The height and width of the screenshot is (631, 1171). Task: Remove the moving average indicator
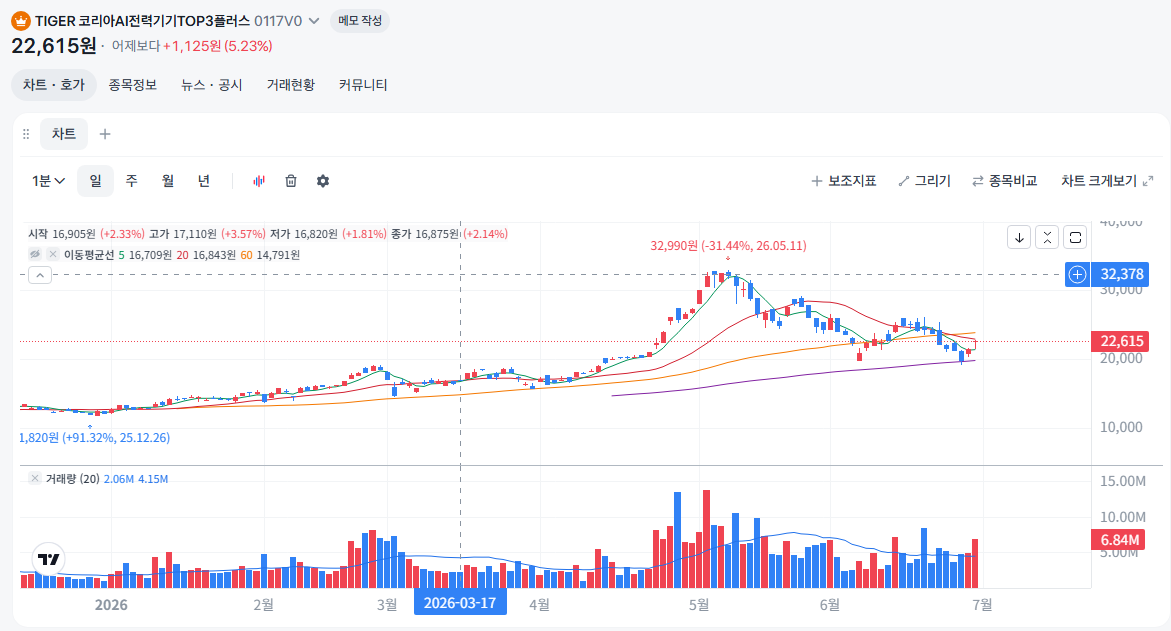tap(52, 255)
